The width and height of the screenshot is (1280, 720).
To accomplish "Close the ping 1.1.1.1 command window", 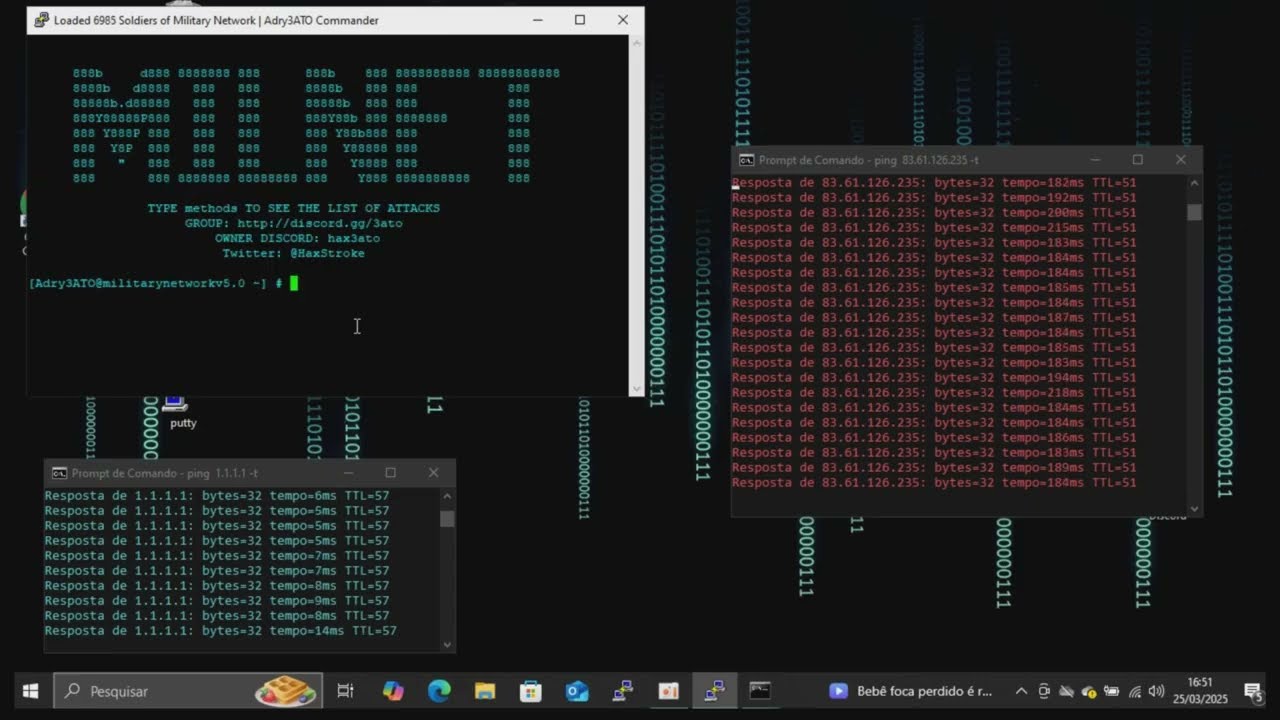I will [x=433, y=473].
